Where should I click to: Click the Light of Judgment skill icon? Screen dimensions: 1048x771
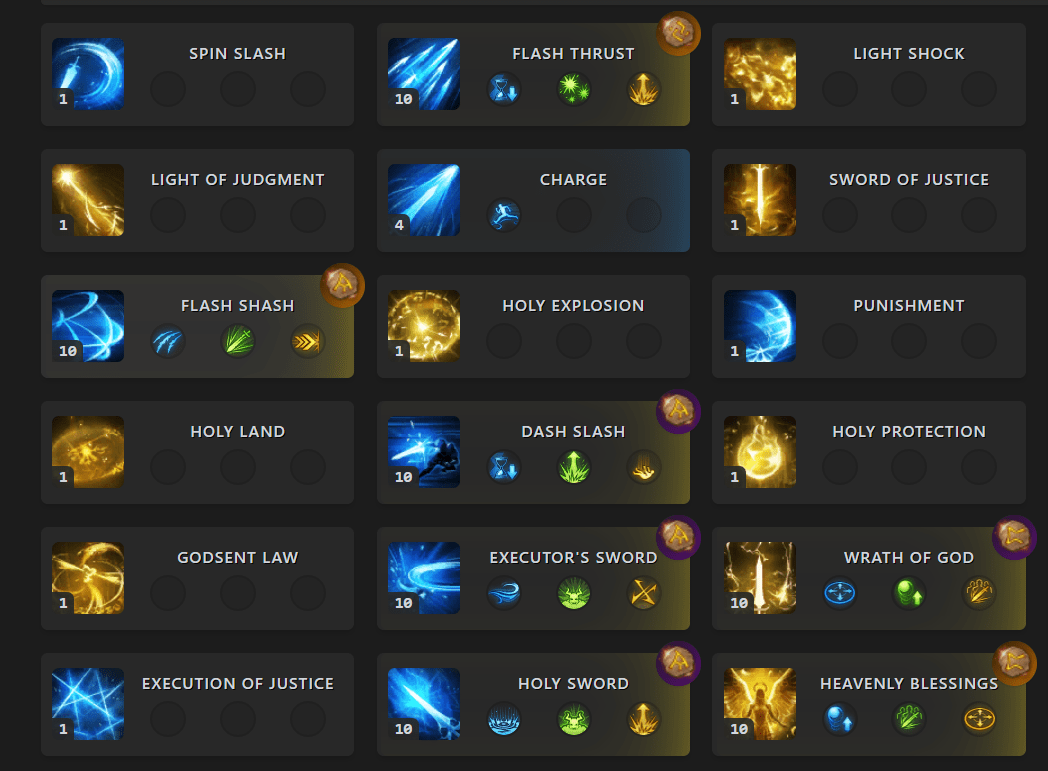(x=88, y=200)
